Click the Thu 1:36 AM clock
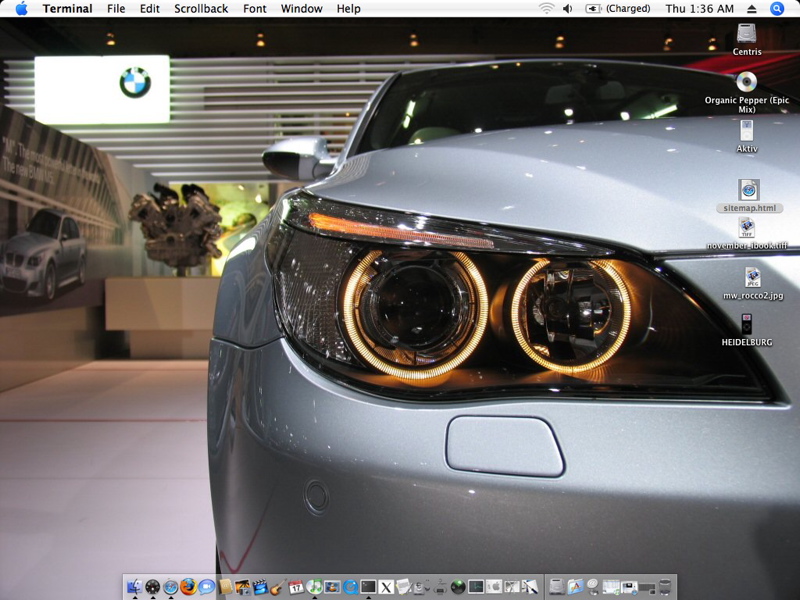 click(x=699, y=9)
